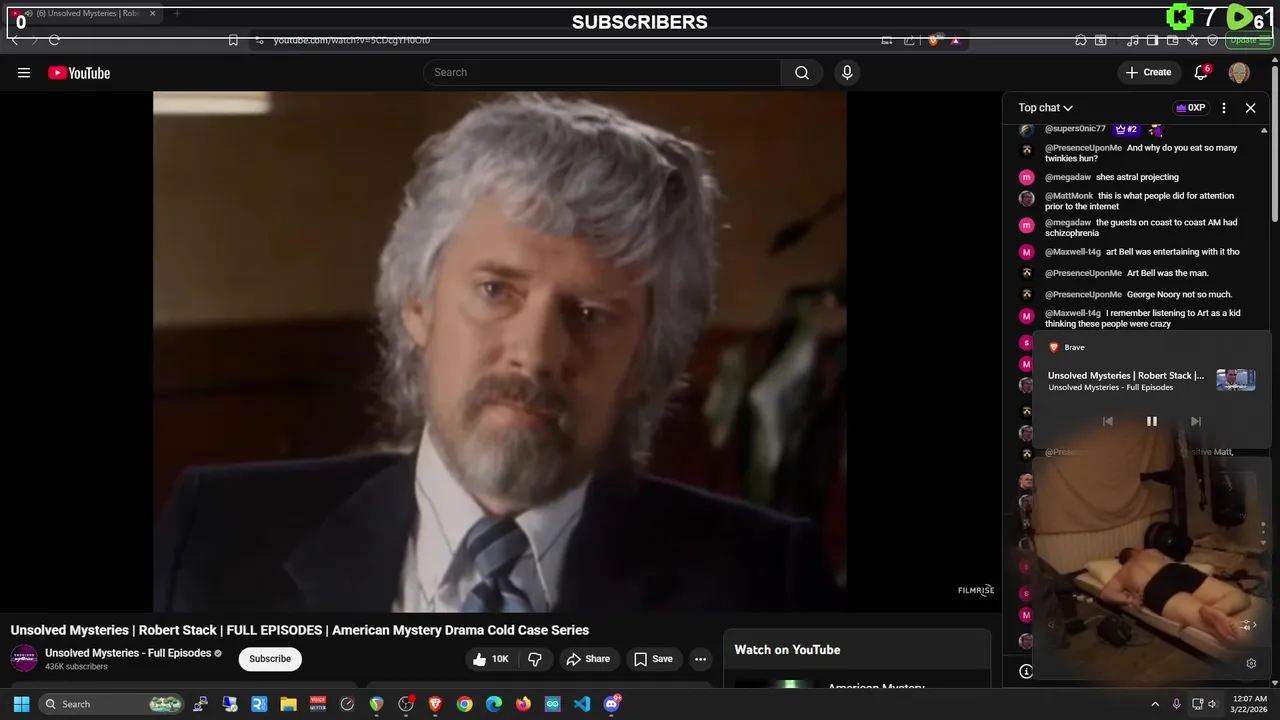Open Discord from the taskbar
1280x720 pixels.
coord(612,704)
